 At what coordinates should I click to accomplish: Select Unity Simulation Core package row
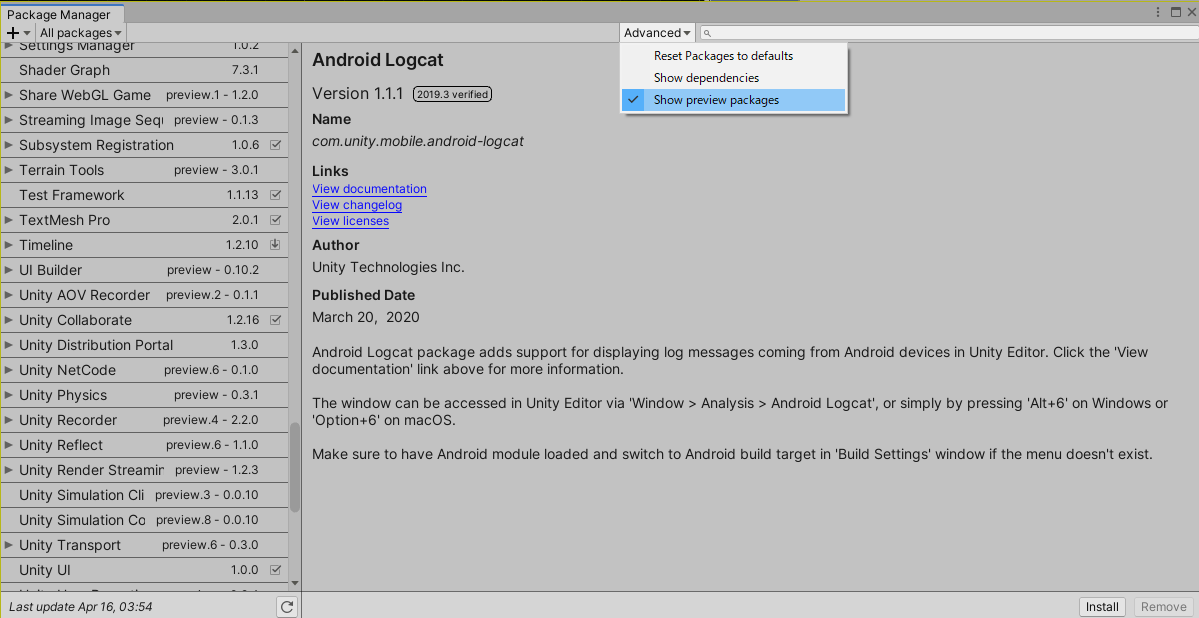click(144, 520)
